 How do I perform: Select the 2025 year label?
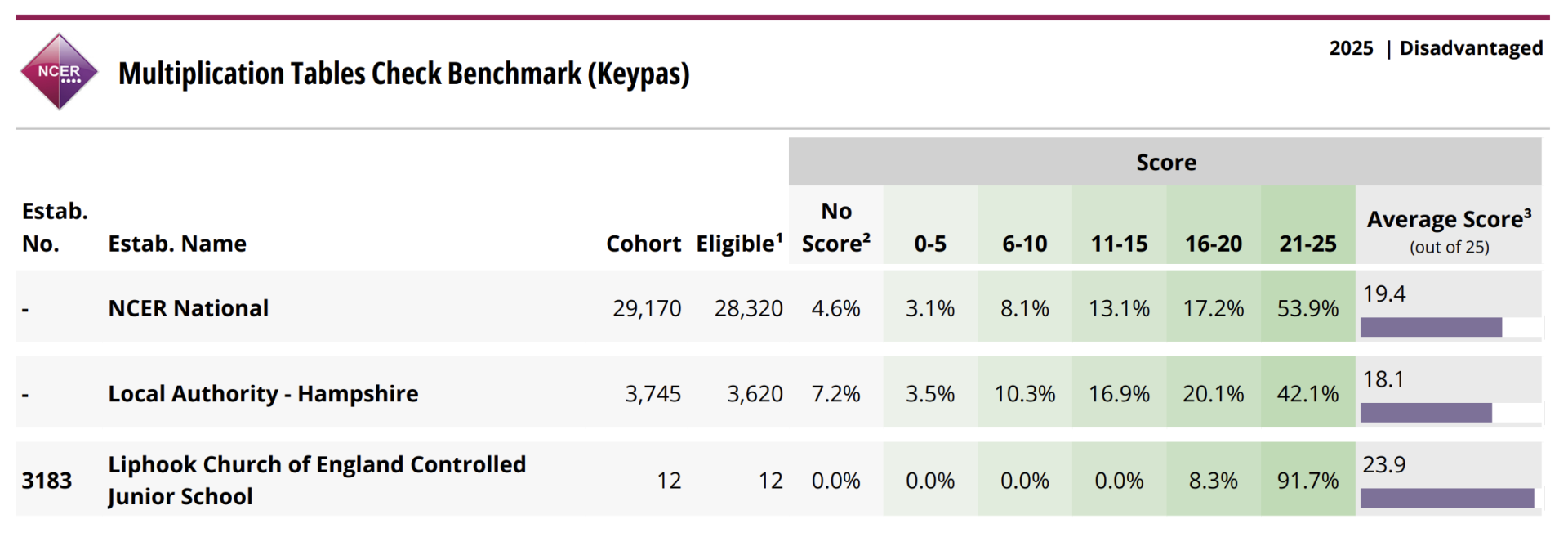(x=1351, y=48)
